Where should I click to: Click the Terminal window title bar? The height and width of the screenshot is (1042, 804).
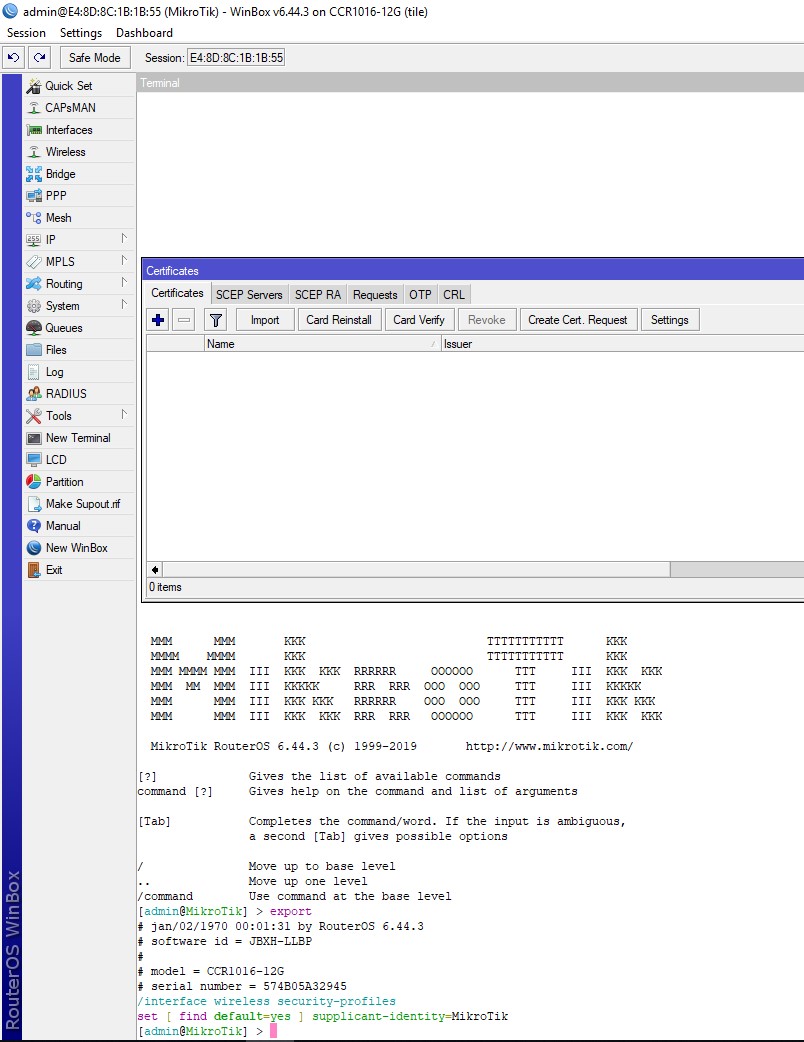(470, 83)
